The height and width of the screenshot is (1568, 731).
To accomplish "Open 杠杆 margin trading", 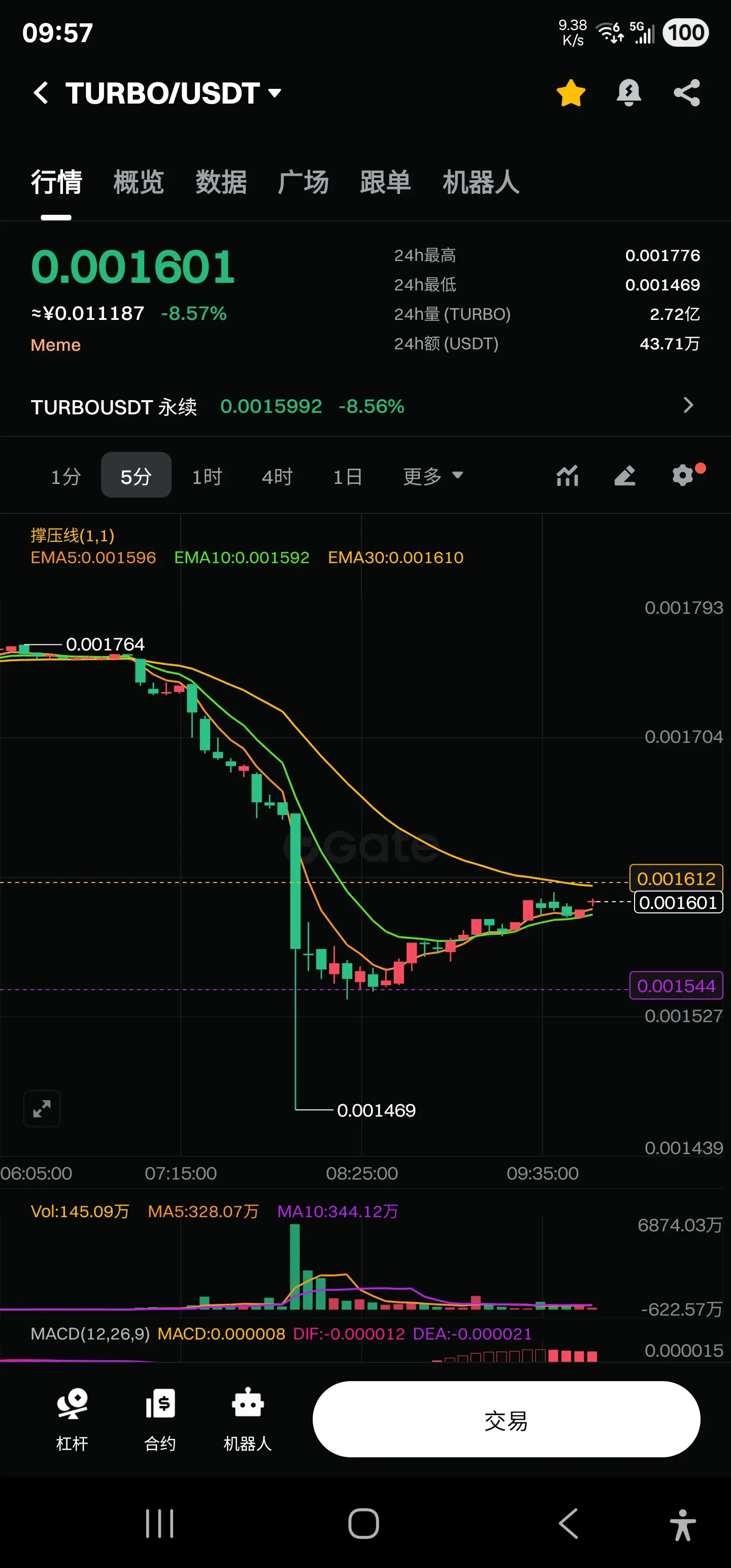I will 72,1420.
